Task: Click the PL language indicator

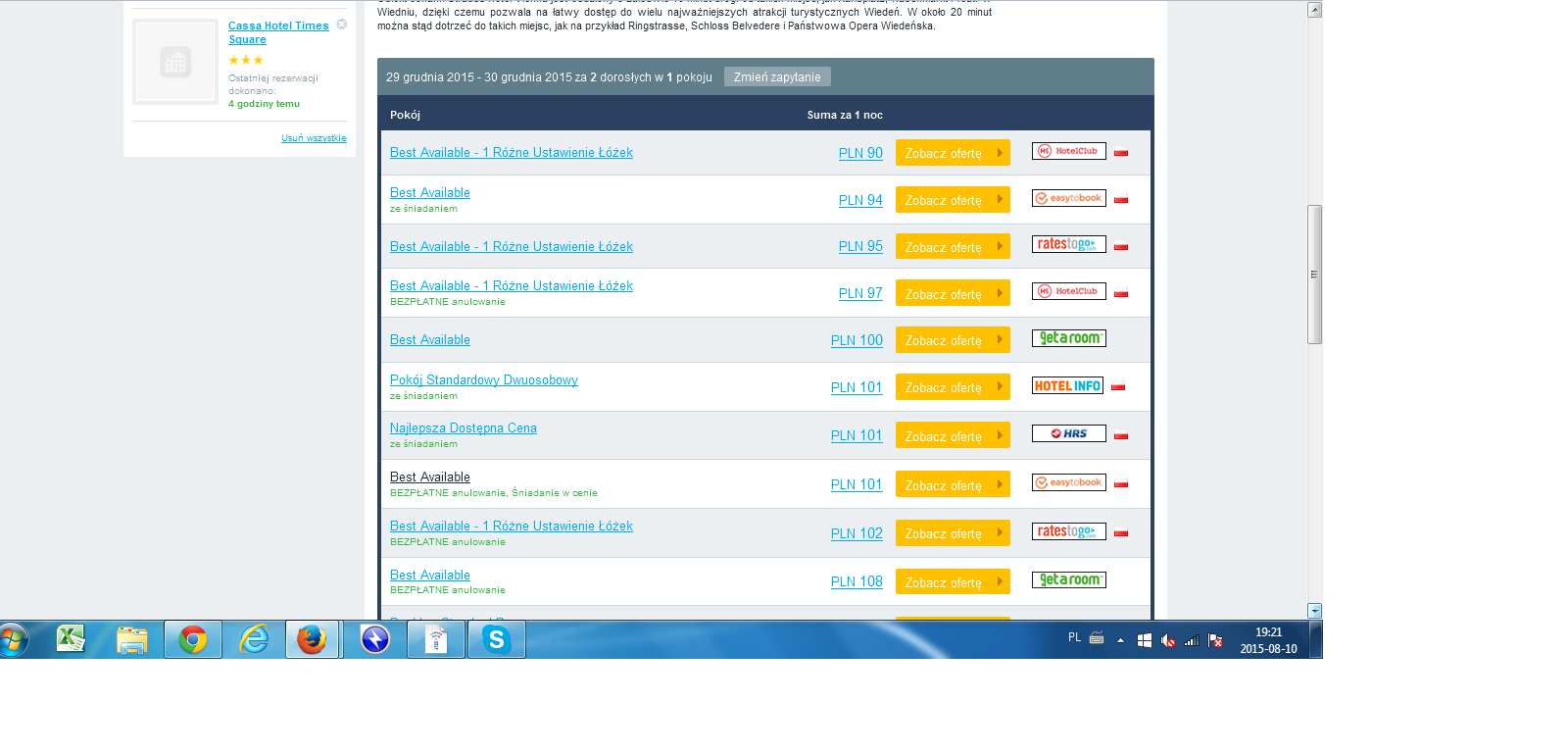Action: [1074, 637]
